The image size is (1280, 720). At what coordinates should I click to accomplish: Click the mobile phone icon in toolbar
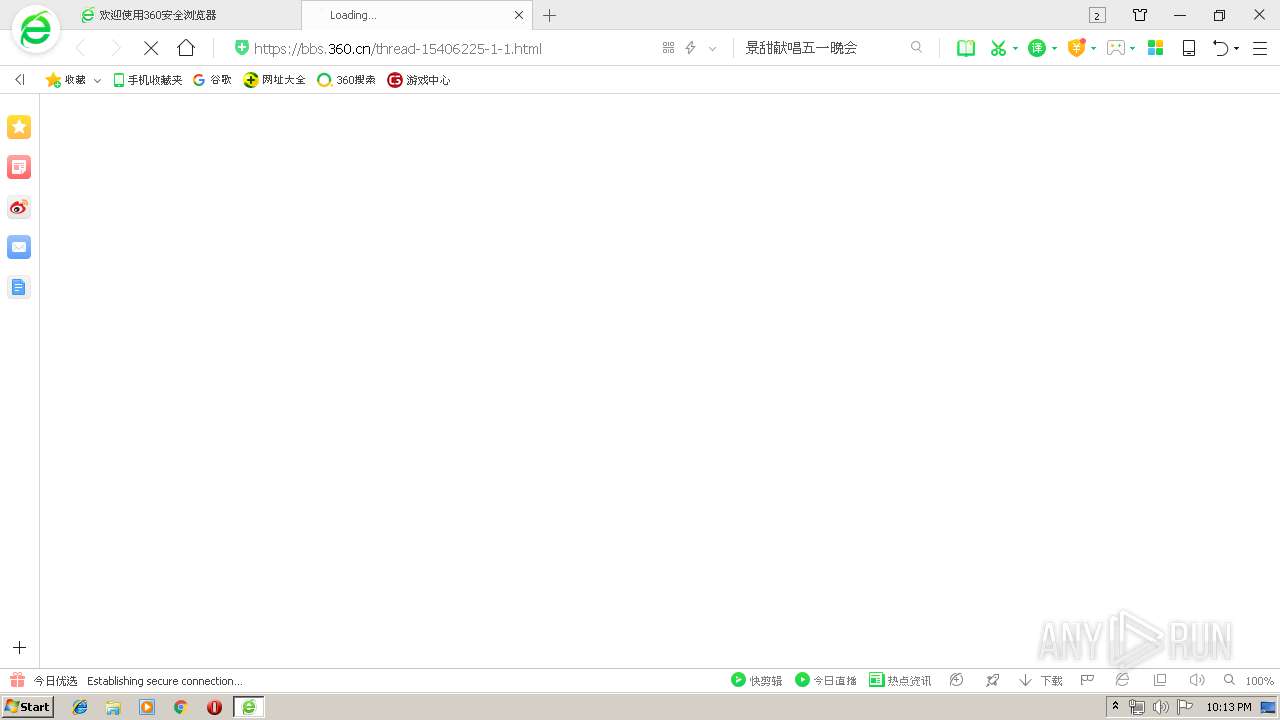point(1189,48)
